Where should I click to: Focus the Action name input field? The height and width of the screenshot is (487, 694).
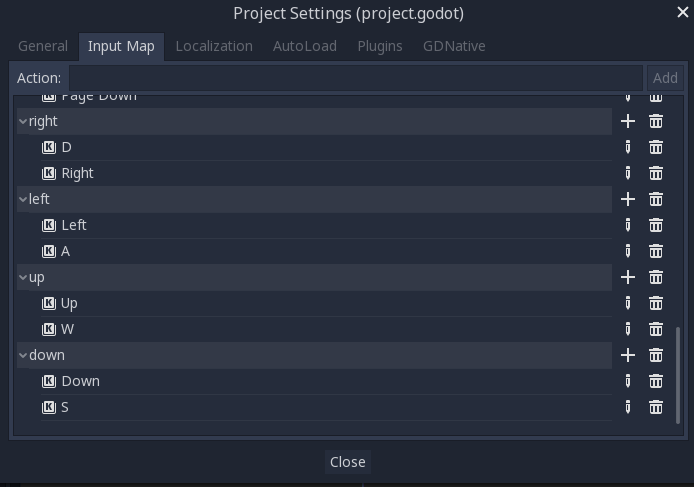(356, 78)
